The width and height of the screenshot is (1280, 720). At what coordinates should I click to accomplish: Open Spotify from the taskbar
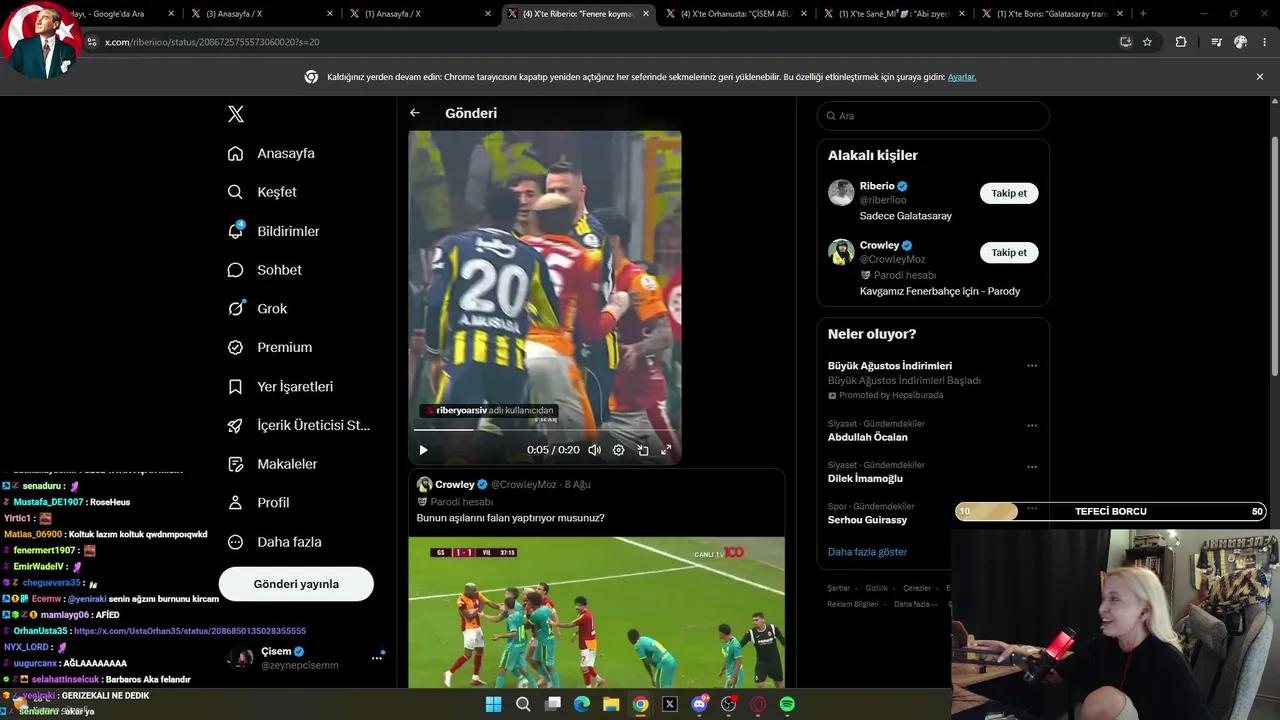coord(787,704)
